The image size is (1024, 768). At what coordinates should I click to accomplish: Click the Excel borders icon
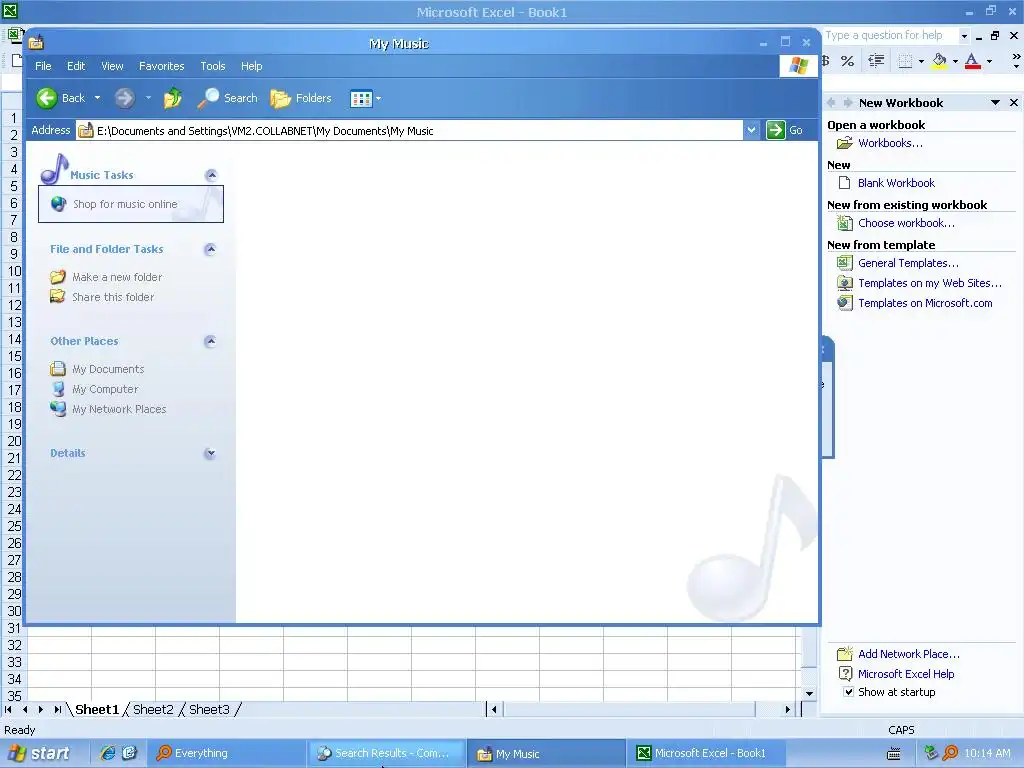(905, 61)
